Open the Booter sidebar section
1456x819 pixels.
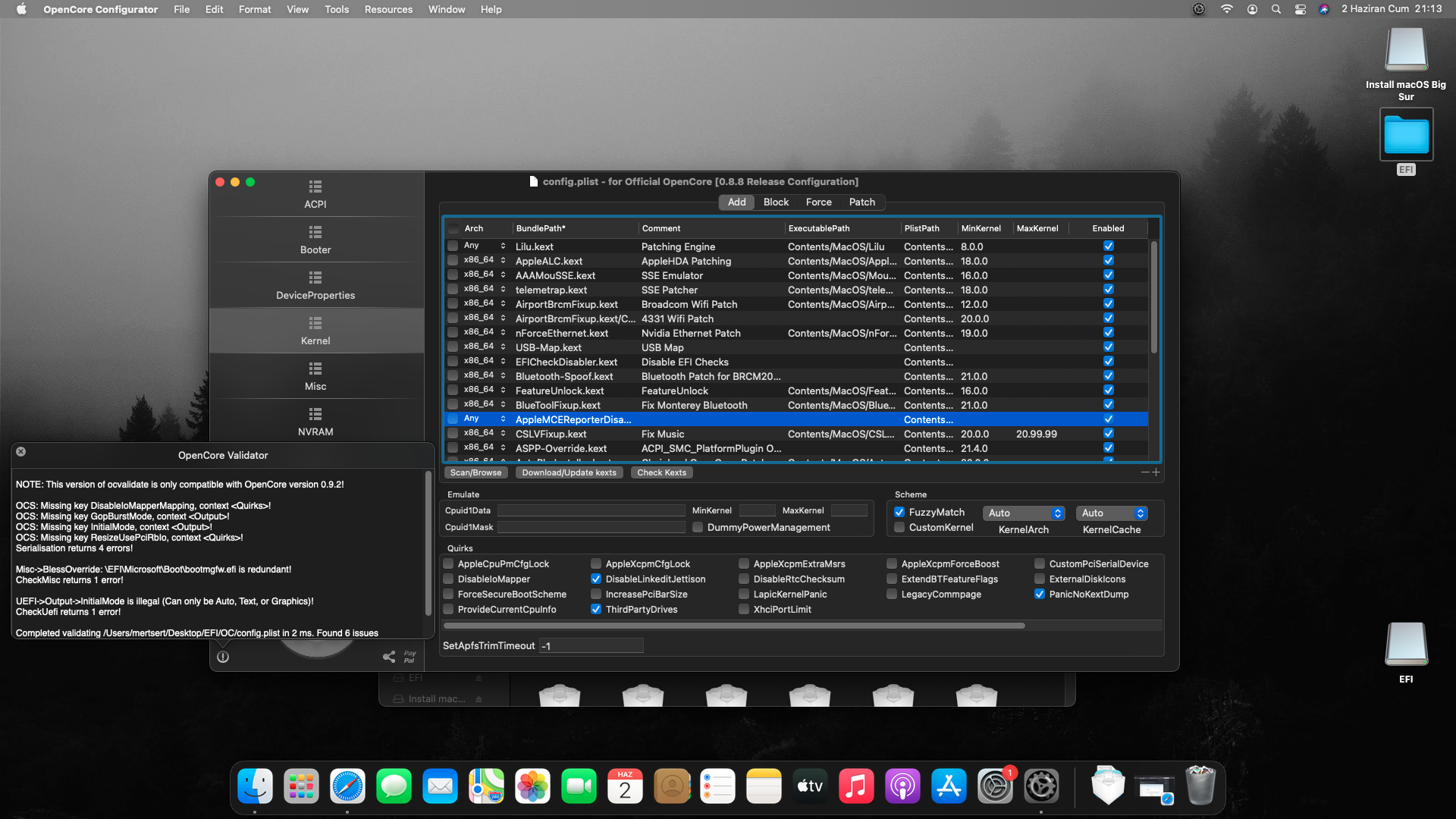pyautogui.click(x=315, y=240)
